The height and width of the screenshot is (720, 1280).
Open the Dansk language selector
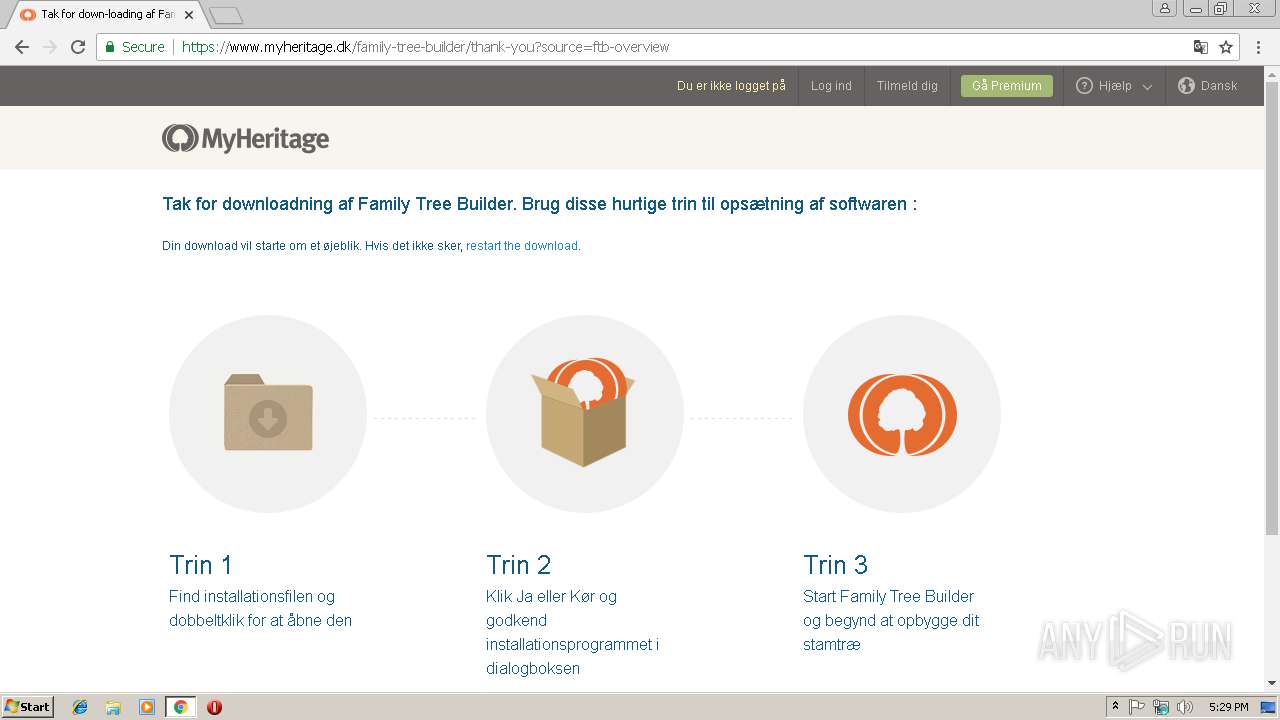pyautogui.click(x=1208, y=86)
